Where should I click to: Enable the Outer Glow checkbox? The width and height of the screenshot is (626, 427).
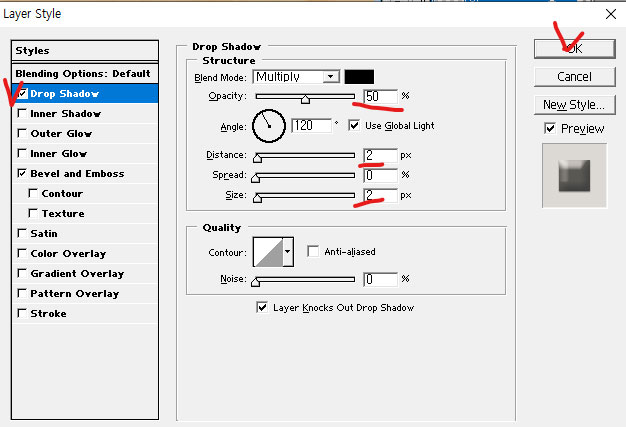[x=22, y=134]
